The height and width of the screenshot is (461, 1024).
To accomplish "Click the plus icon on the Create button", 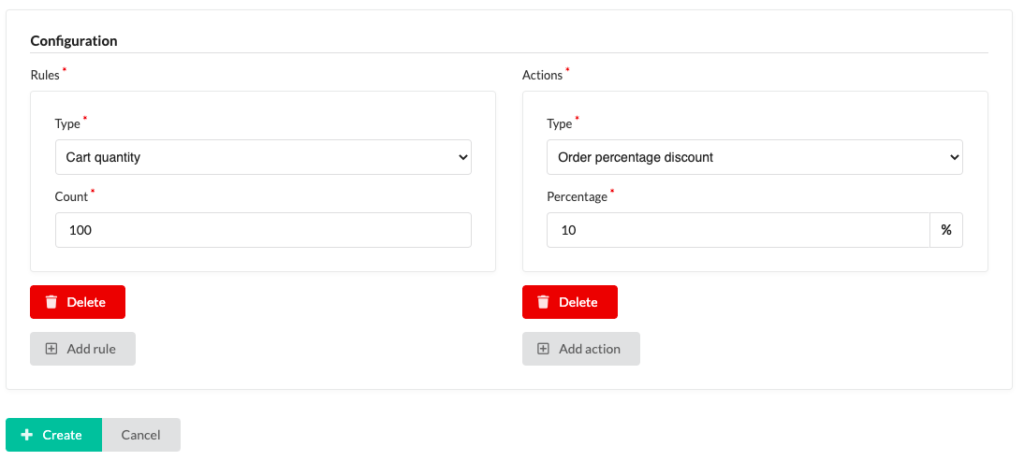I will (27, 435).
